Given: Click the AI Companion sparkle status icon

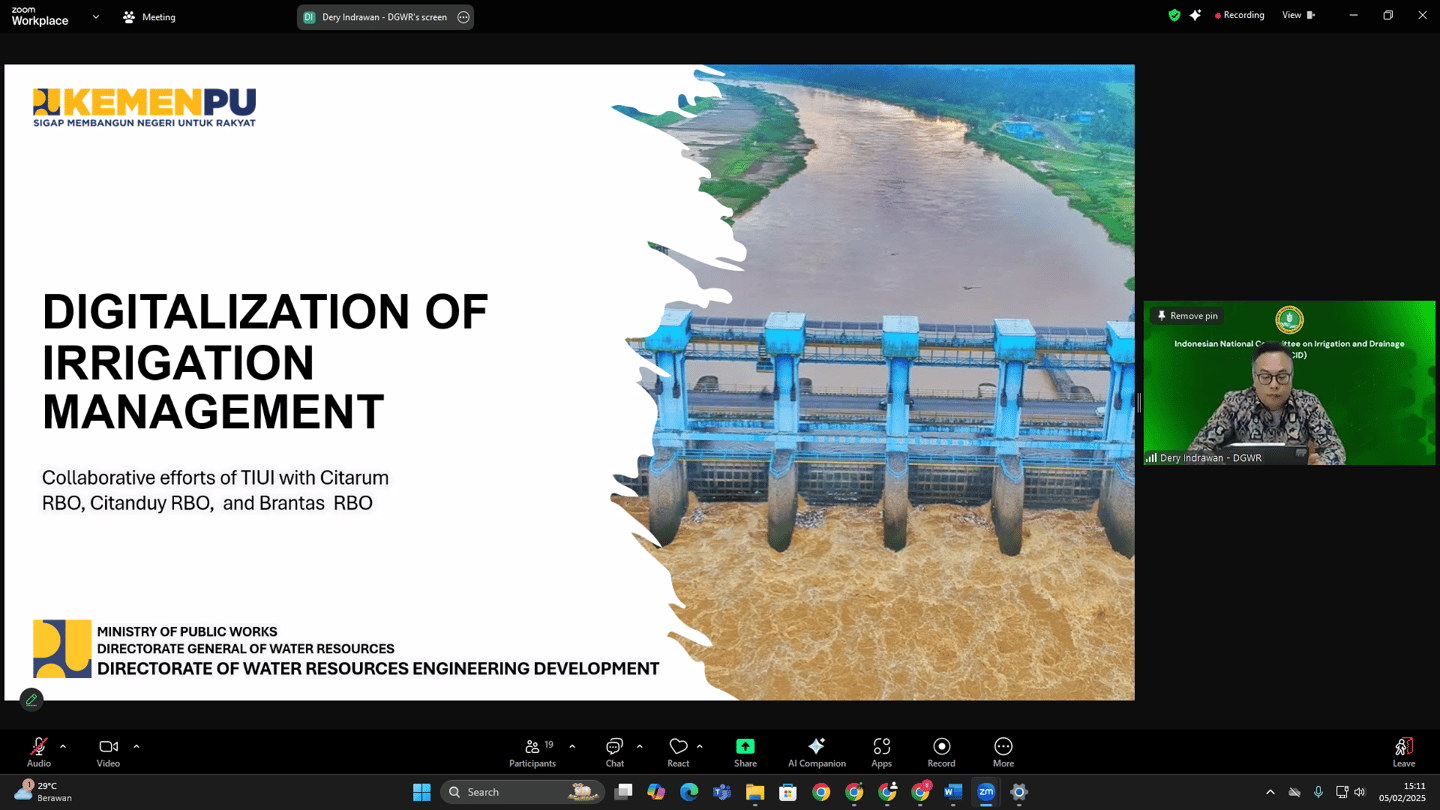Looking at the screenshot, I should pos(1196,15).
